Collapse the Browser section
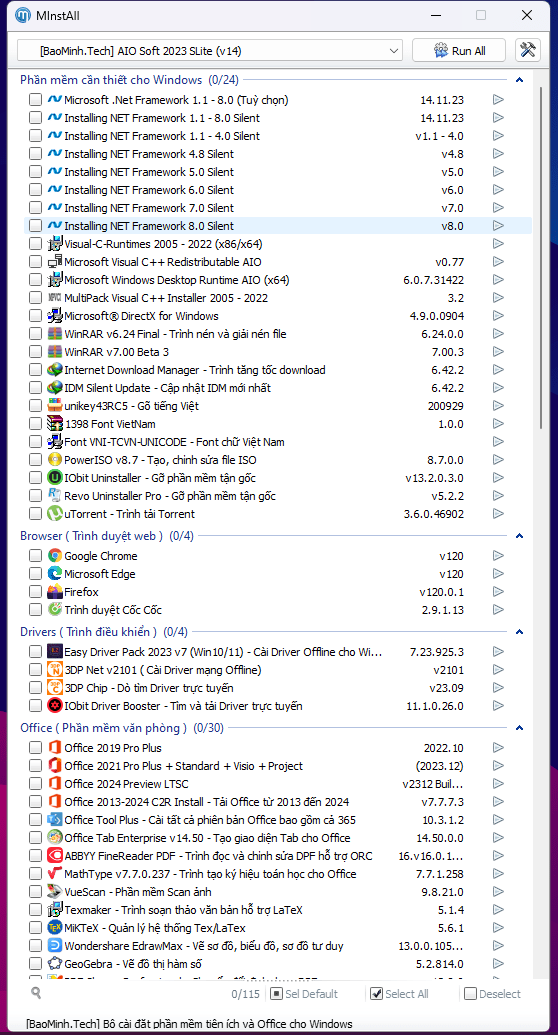Image resolution: width=558 pixels, height=1035 pixels. tap(519, 536)
